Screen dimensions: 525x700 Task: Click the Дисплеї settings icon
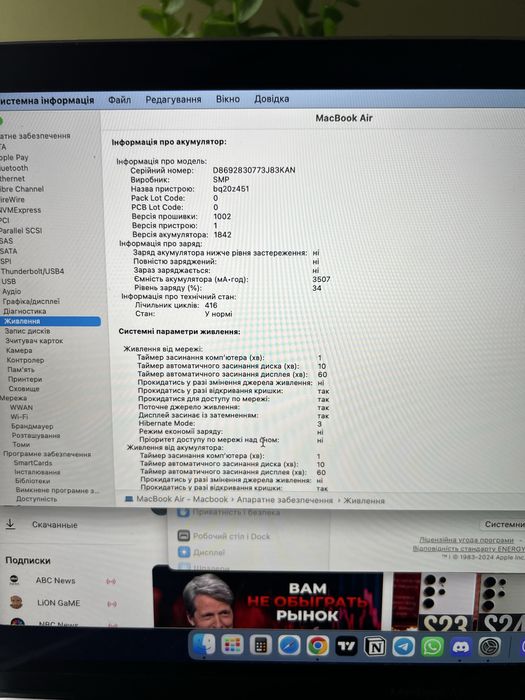pos(184,552)
